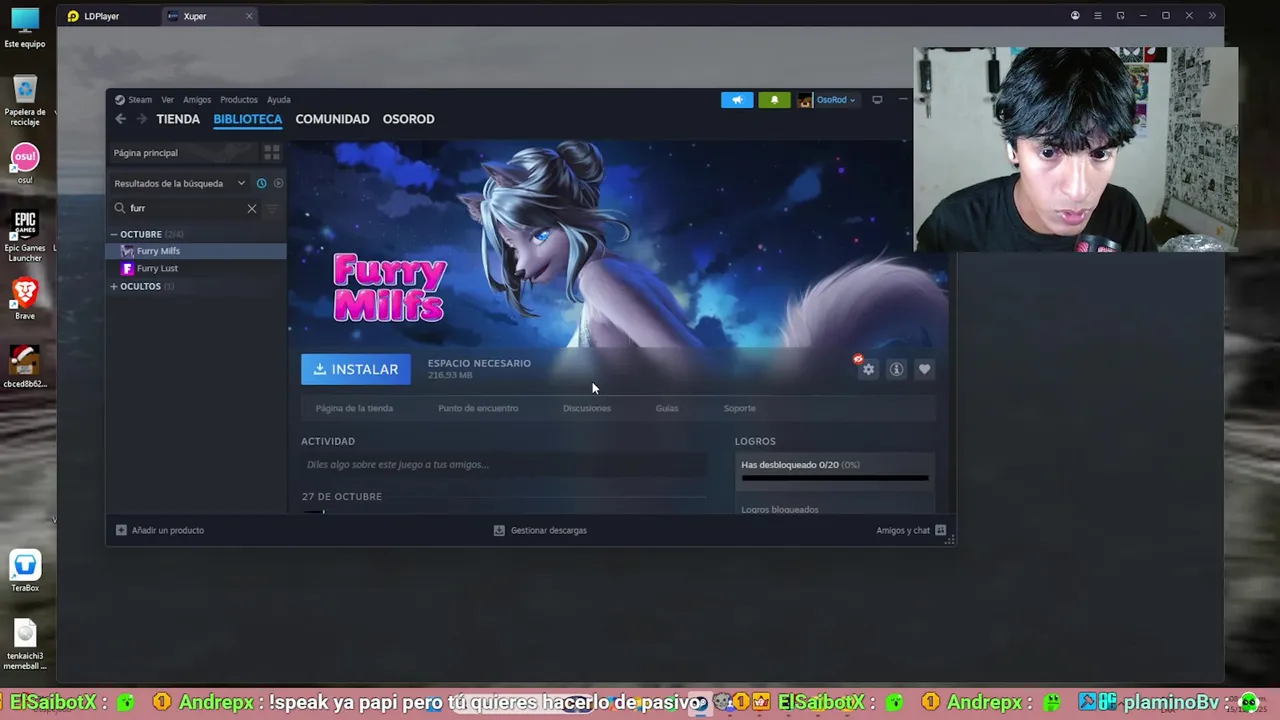1280x720 pixels.
Task: Click the Gestionar descargas download icon
Action: tap(499, 530)
